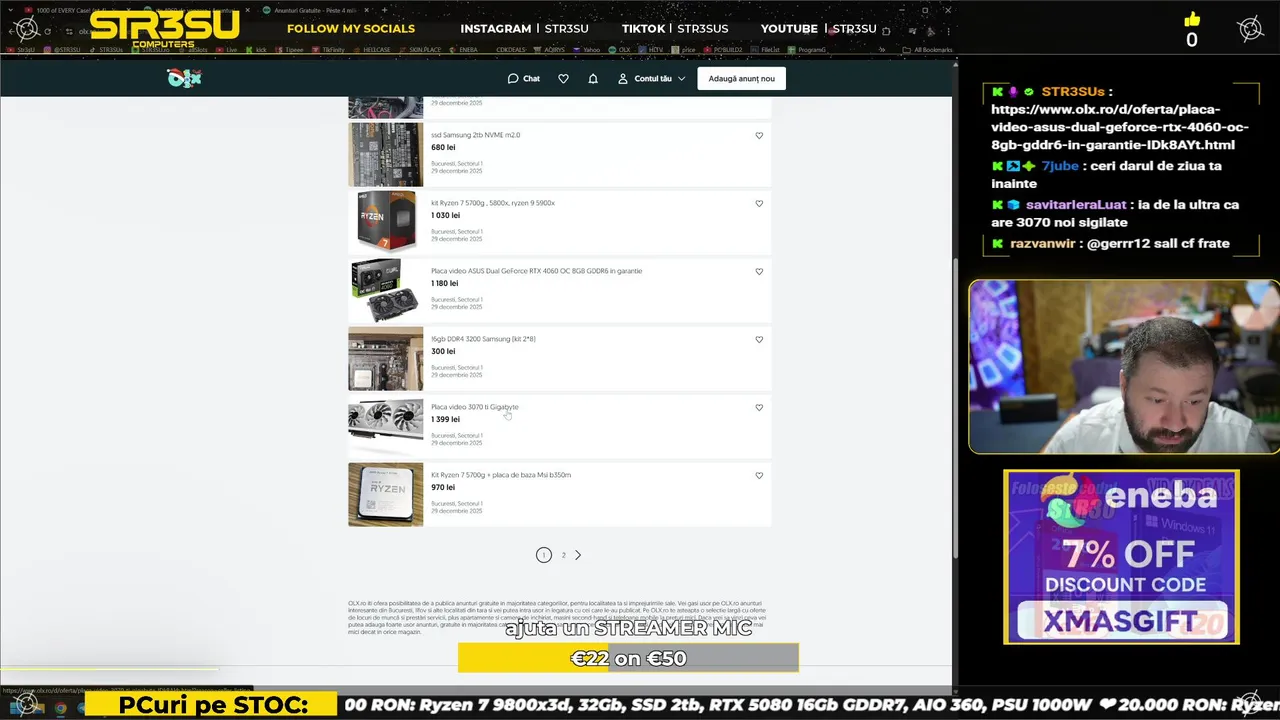The height and width of the screenshot is (720, 1280).
Task: Open the ENEBA bookmark
Action: (x=463, y=49)
